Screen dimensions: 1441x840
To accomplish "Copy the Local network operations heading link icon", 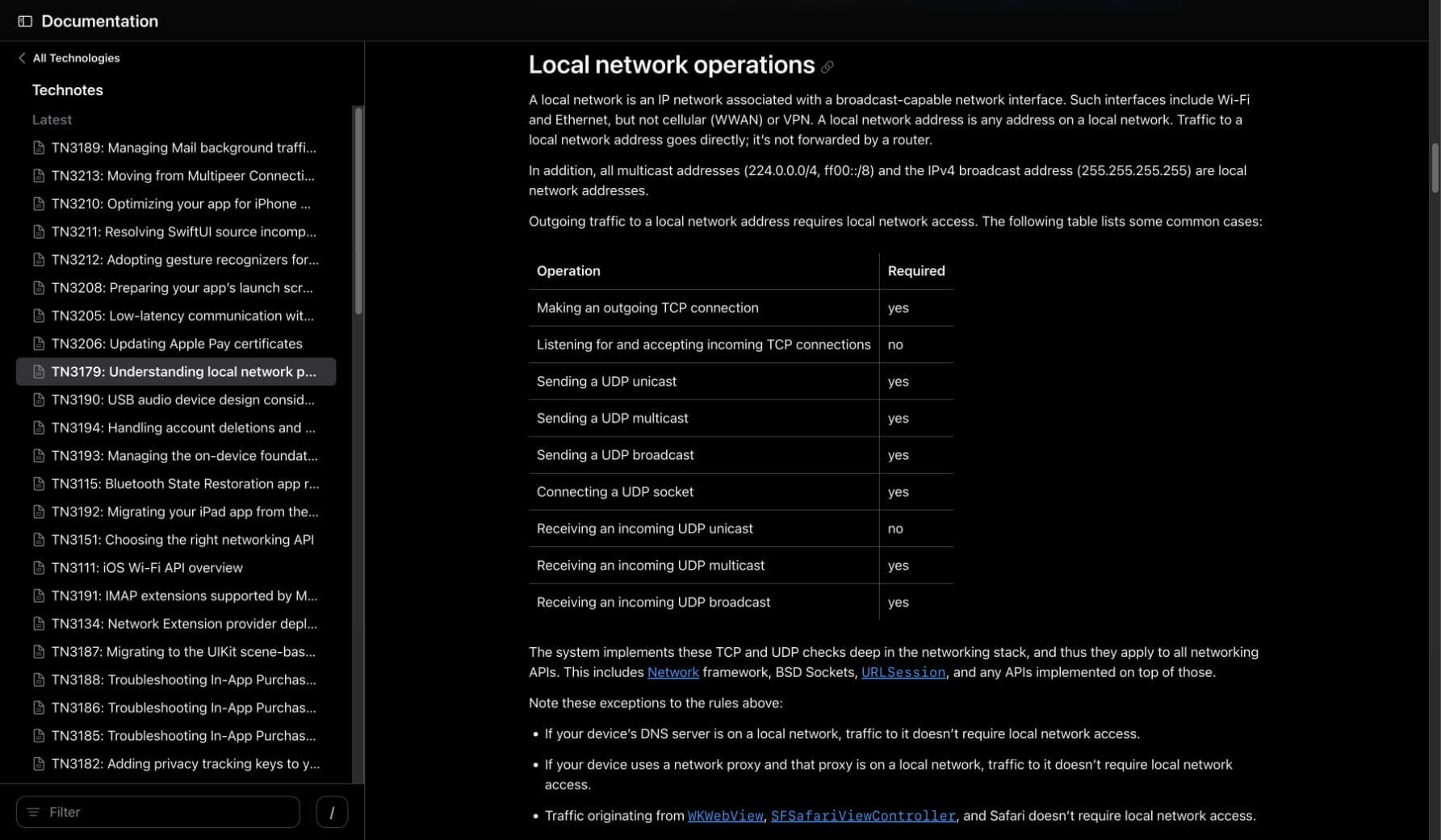I will tap(827, 67).
